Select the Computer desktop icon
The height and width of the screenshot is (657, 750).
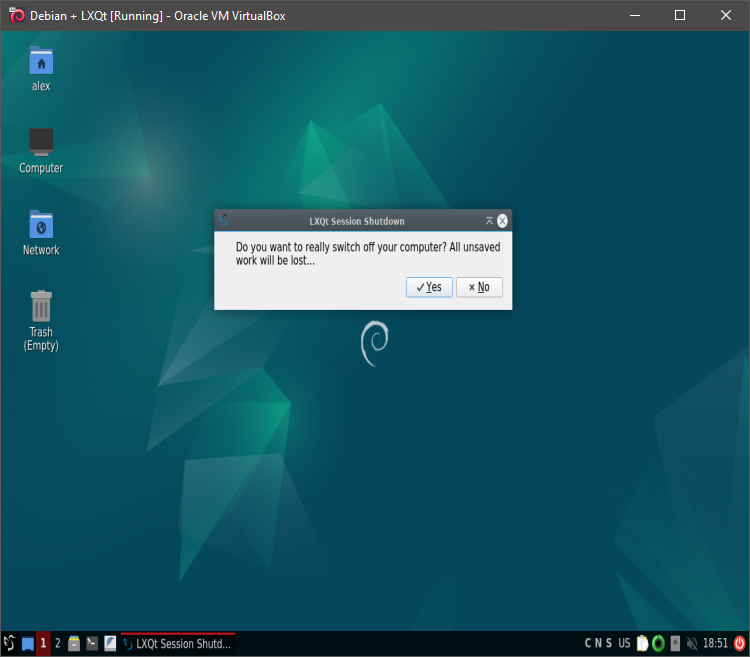pos(41,151)
